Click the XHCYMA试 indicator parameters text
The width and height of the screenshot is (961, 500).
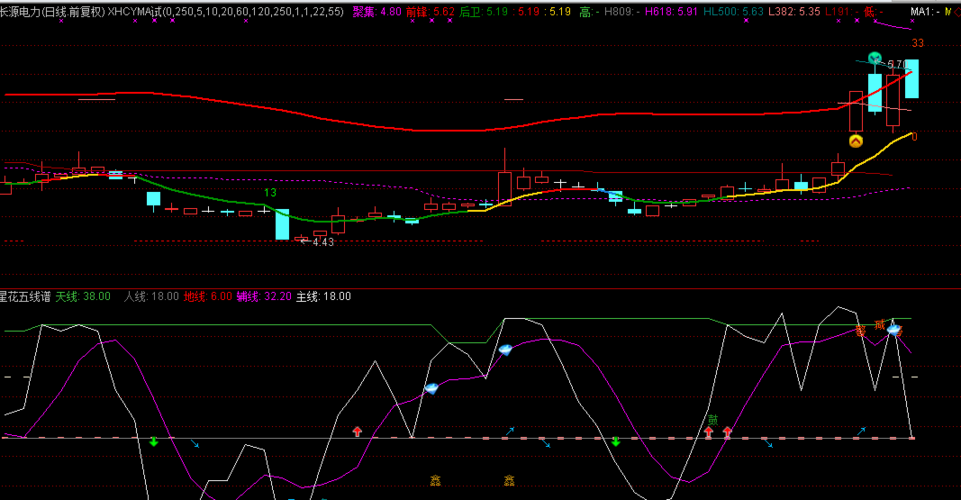tap(226, 12)
